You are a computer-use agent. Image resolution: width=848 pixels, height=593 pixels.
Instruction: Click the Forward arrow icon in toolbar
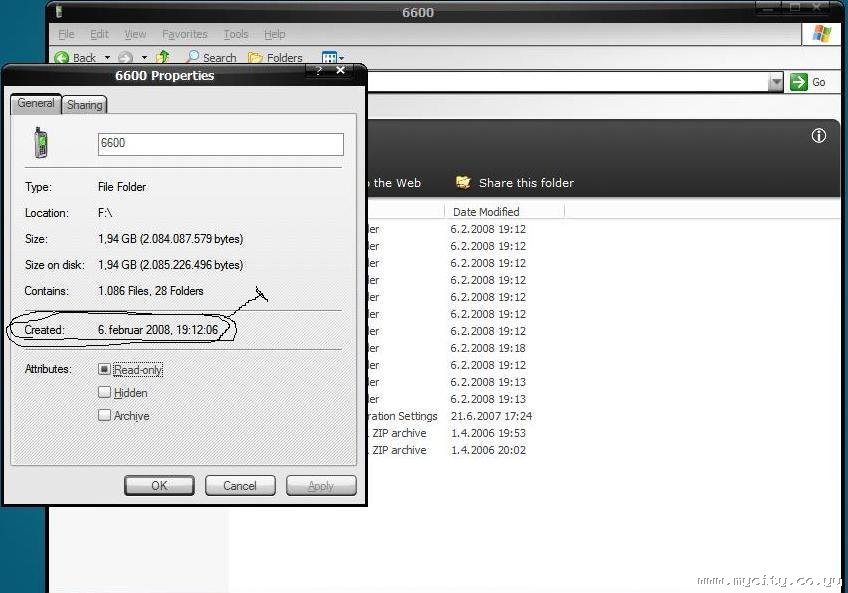(x=125, y=57)
